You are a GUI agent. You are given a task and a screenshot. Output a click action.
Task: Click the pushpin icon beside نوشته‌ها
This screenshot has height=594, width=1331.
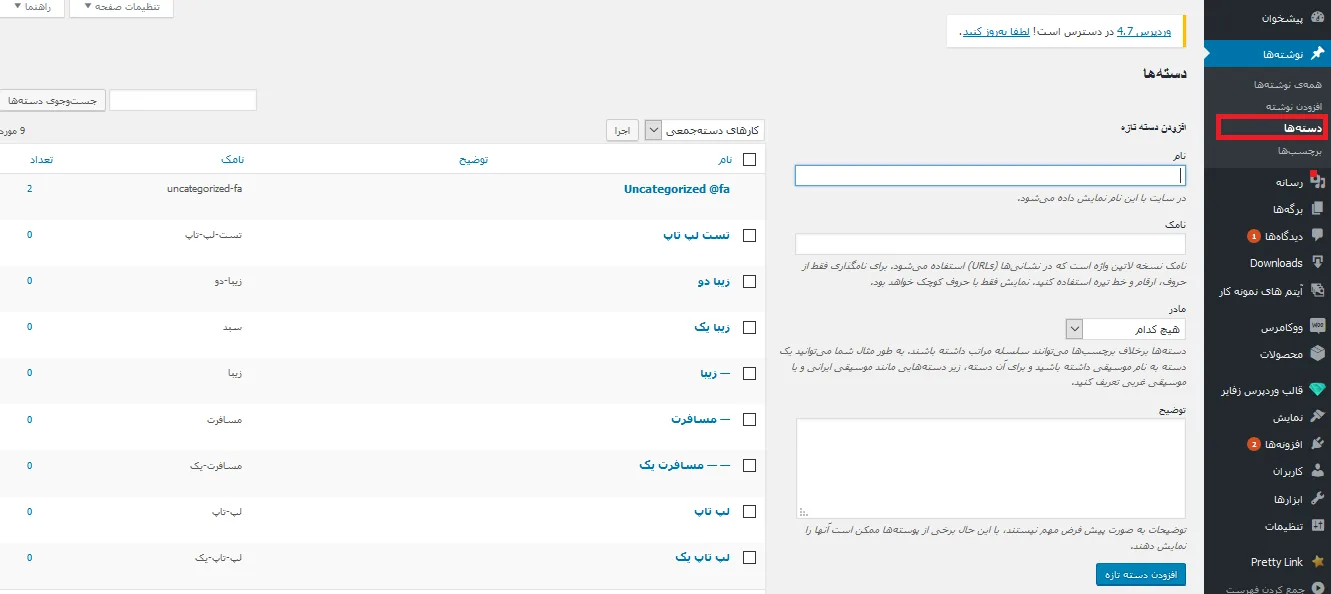1317,53
